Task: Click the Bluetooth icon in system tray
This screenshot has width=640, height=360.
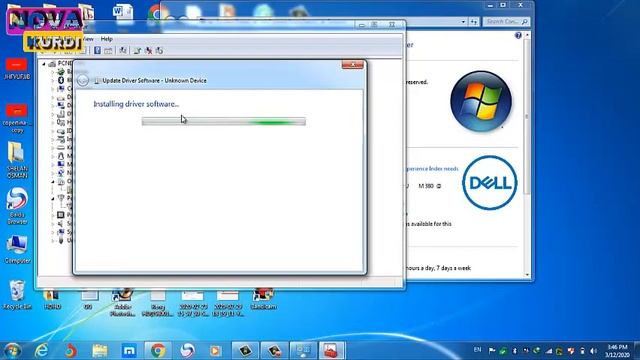Action: tap(515, 351)
